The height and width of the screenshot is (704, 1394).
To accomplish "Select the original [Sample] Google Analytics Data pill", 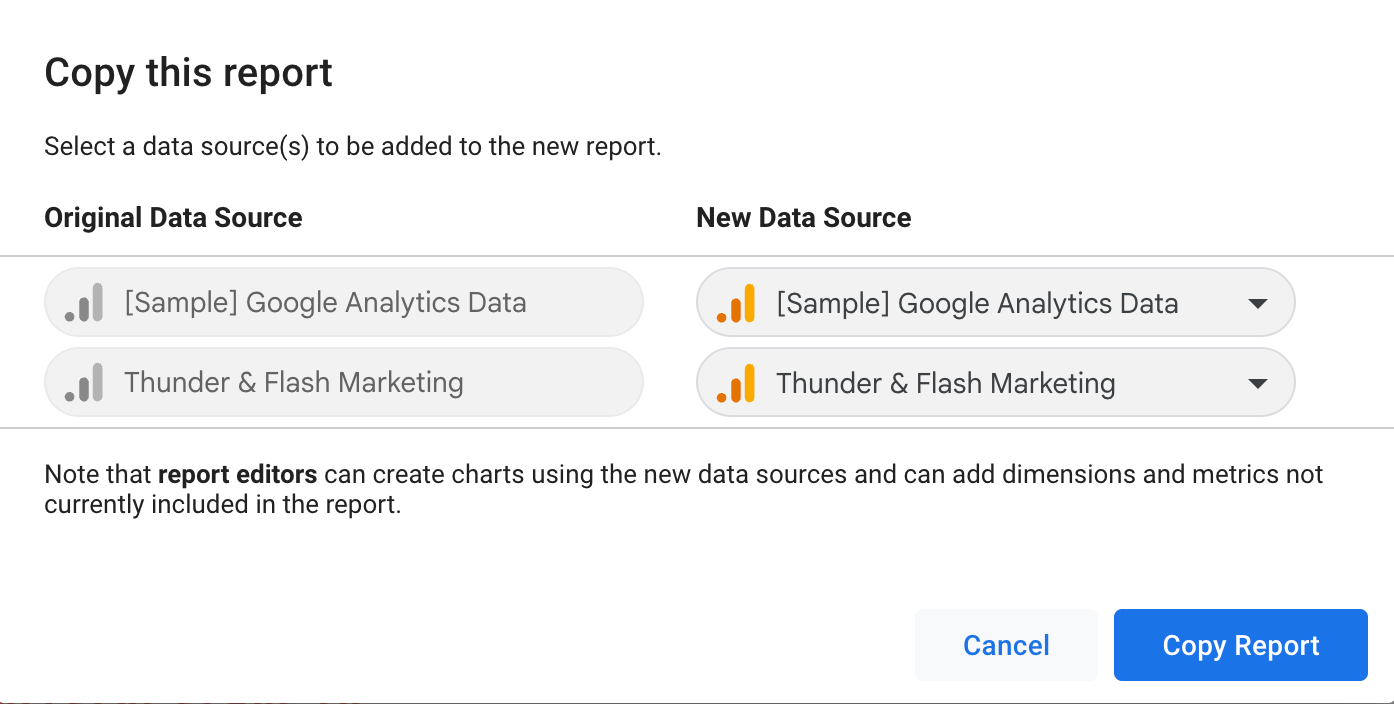I will point(344,302).
